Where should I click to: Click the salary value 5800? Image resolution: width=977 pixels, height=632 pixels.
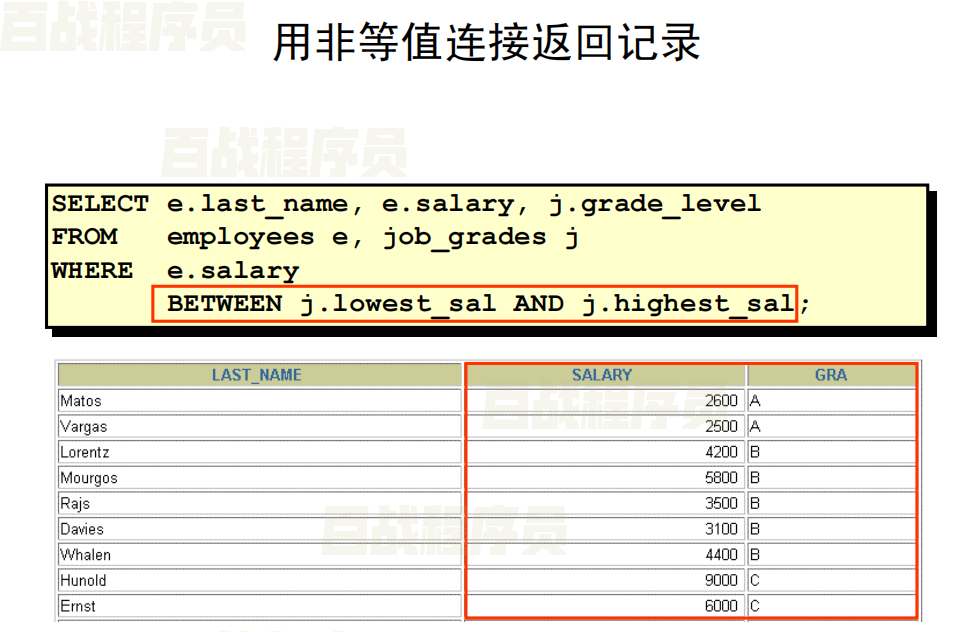pyautogui.click(x=720, y=478)
